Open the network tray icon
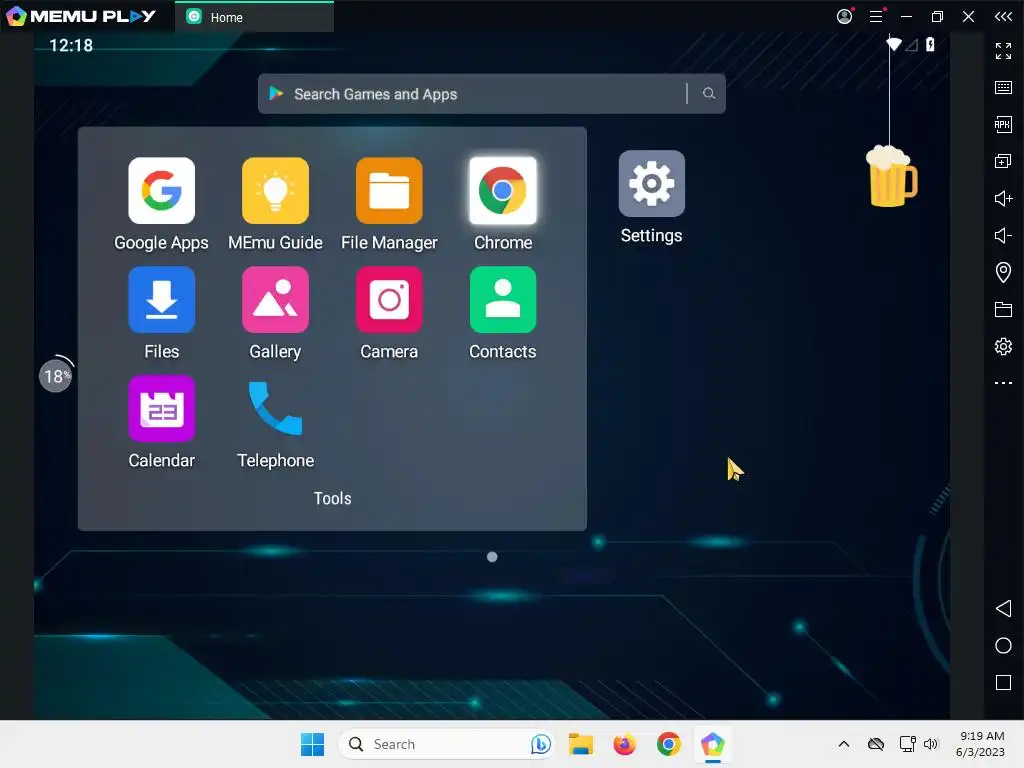Viewport: 1024px width, 768px height. (906, 744)
